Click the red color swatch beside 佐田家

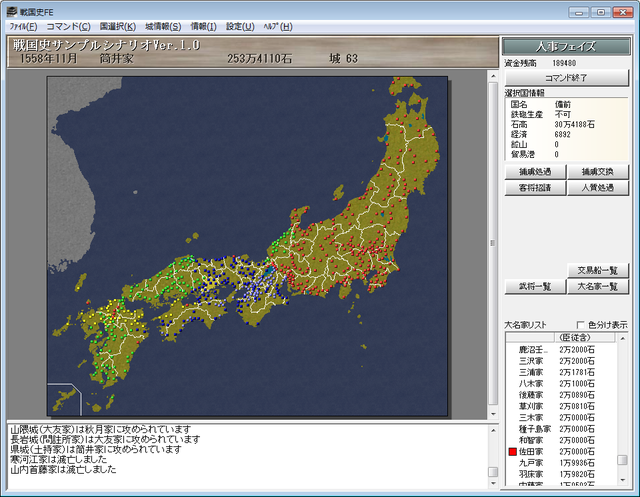(513, 452)
